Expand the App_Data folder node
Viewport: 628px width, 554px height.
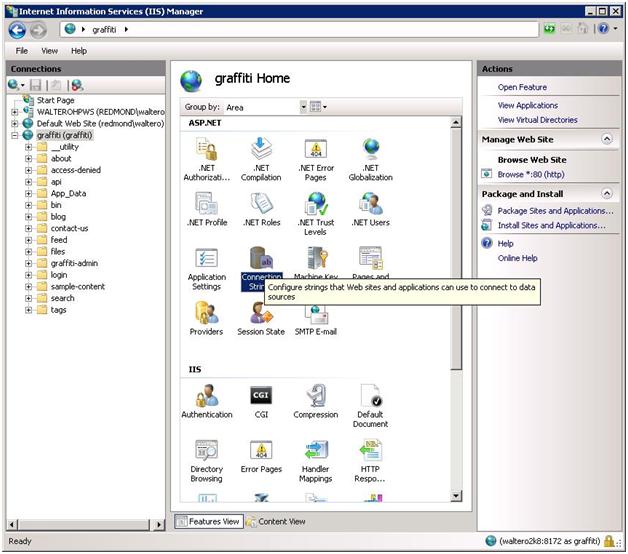point(28,193)
